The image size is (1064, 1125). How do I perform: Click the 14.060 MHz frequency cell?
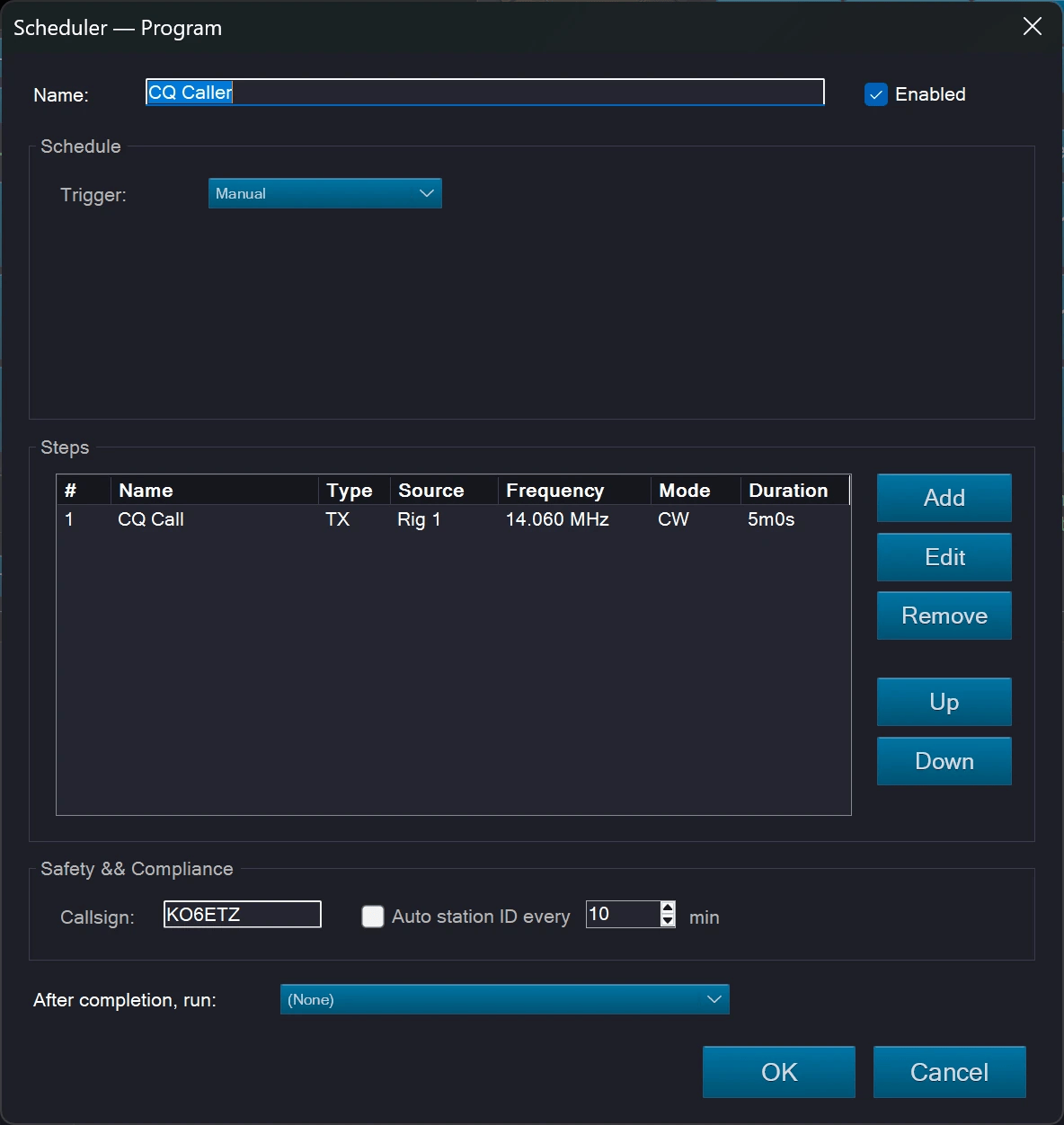coord(557,519)
